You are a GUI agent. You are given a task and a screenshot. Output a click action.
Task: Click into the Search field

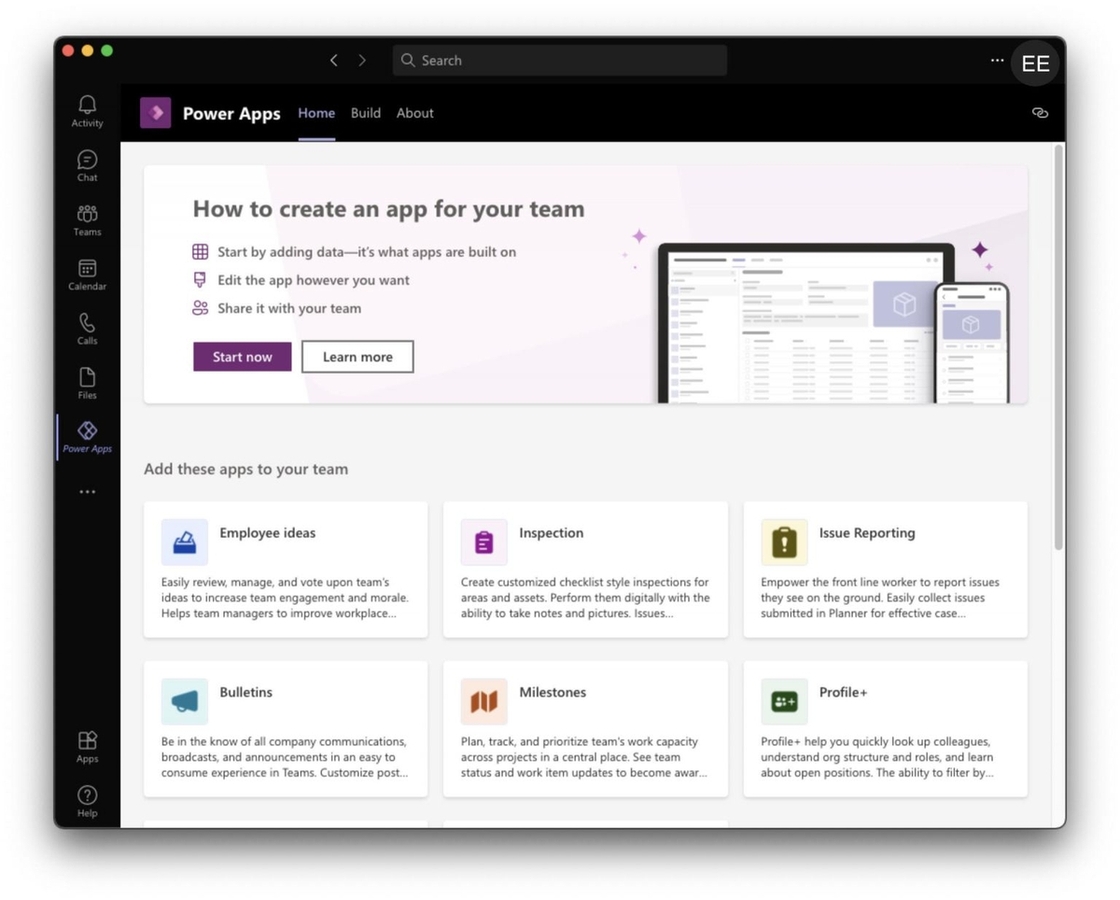pyautogui.click(x=558, y=60)
